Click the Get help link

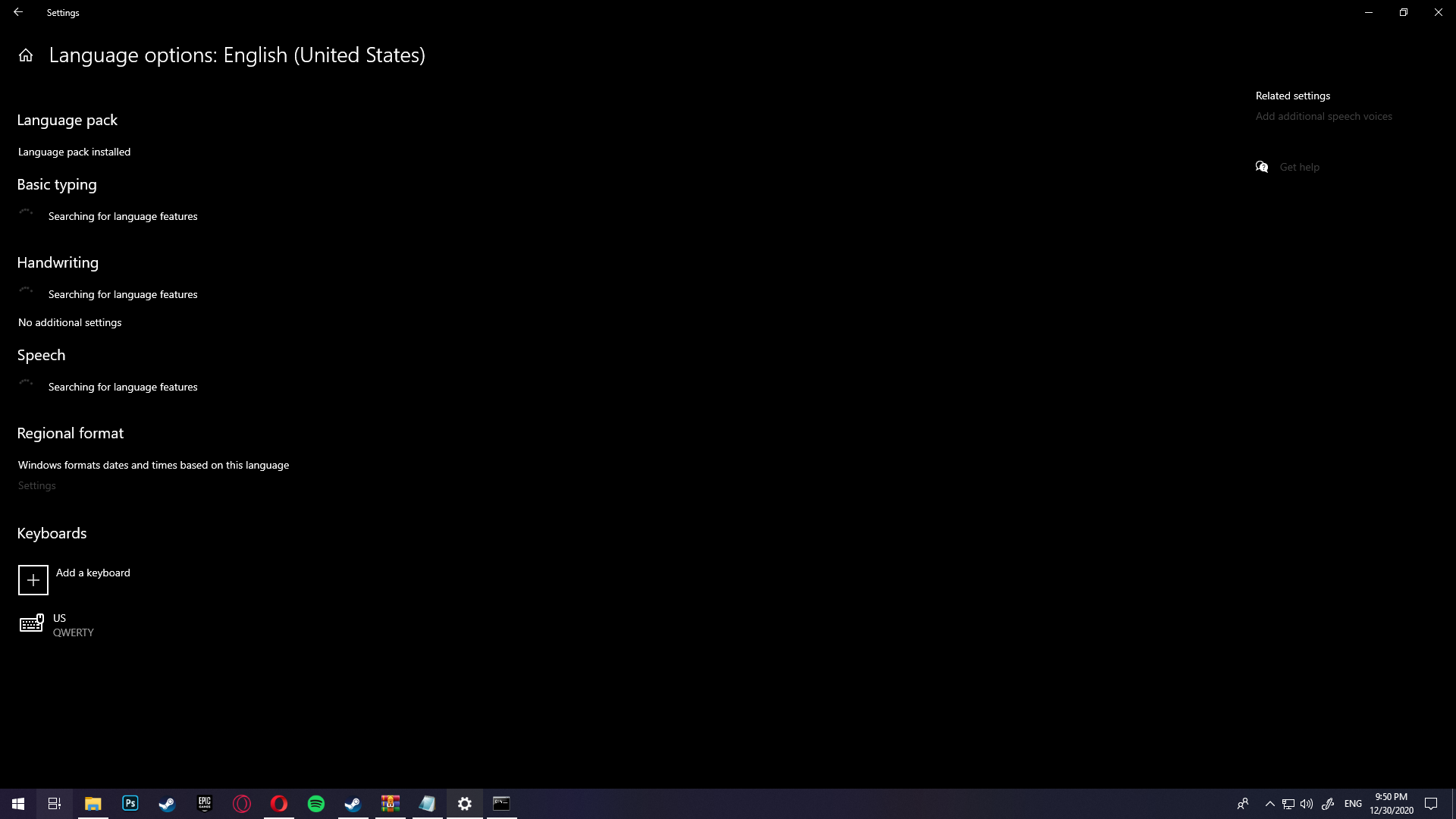tap(1299, 167)
